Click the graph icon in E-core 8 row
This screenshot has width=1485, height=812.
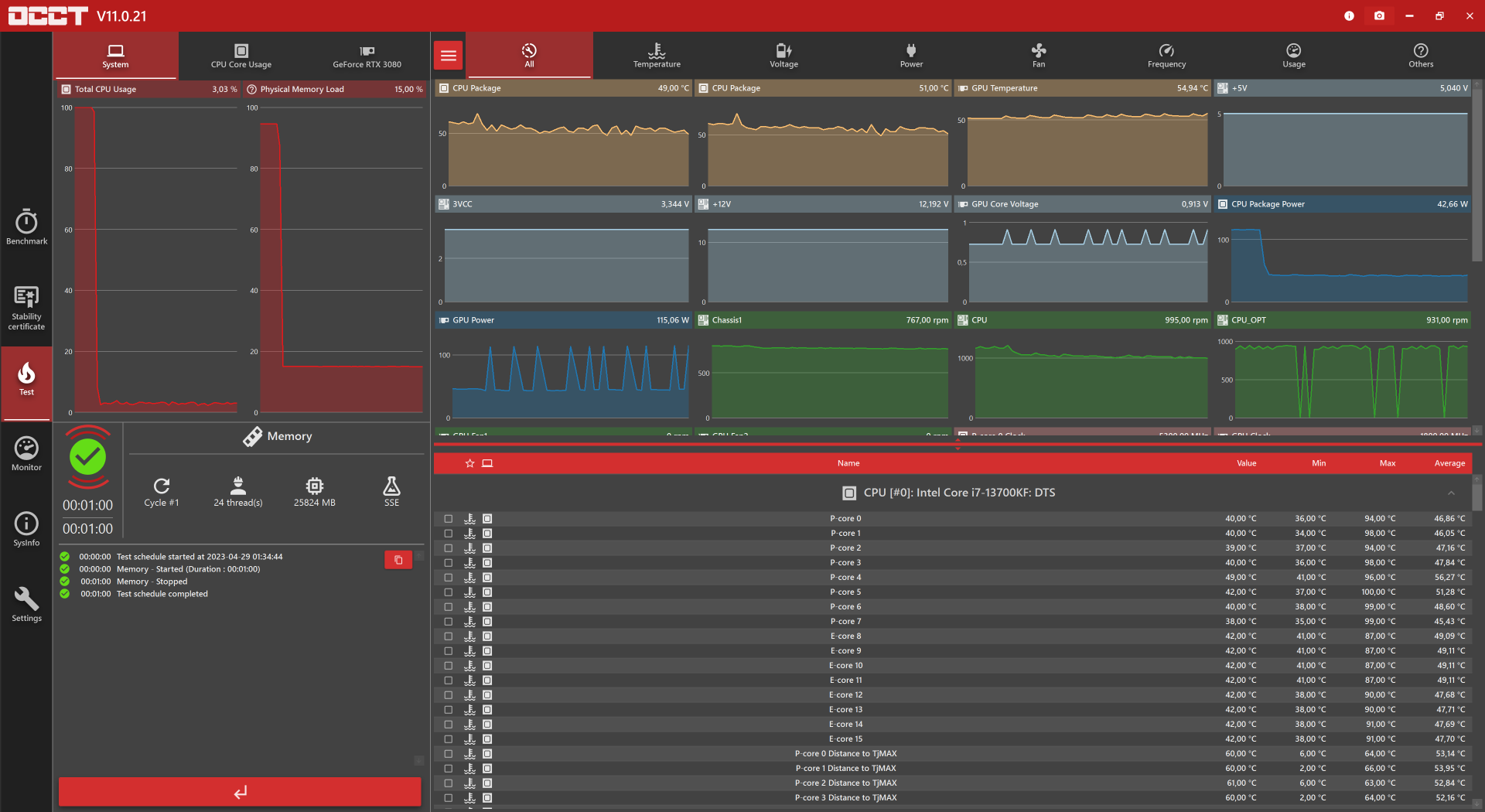point(469,636)
